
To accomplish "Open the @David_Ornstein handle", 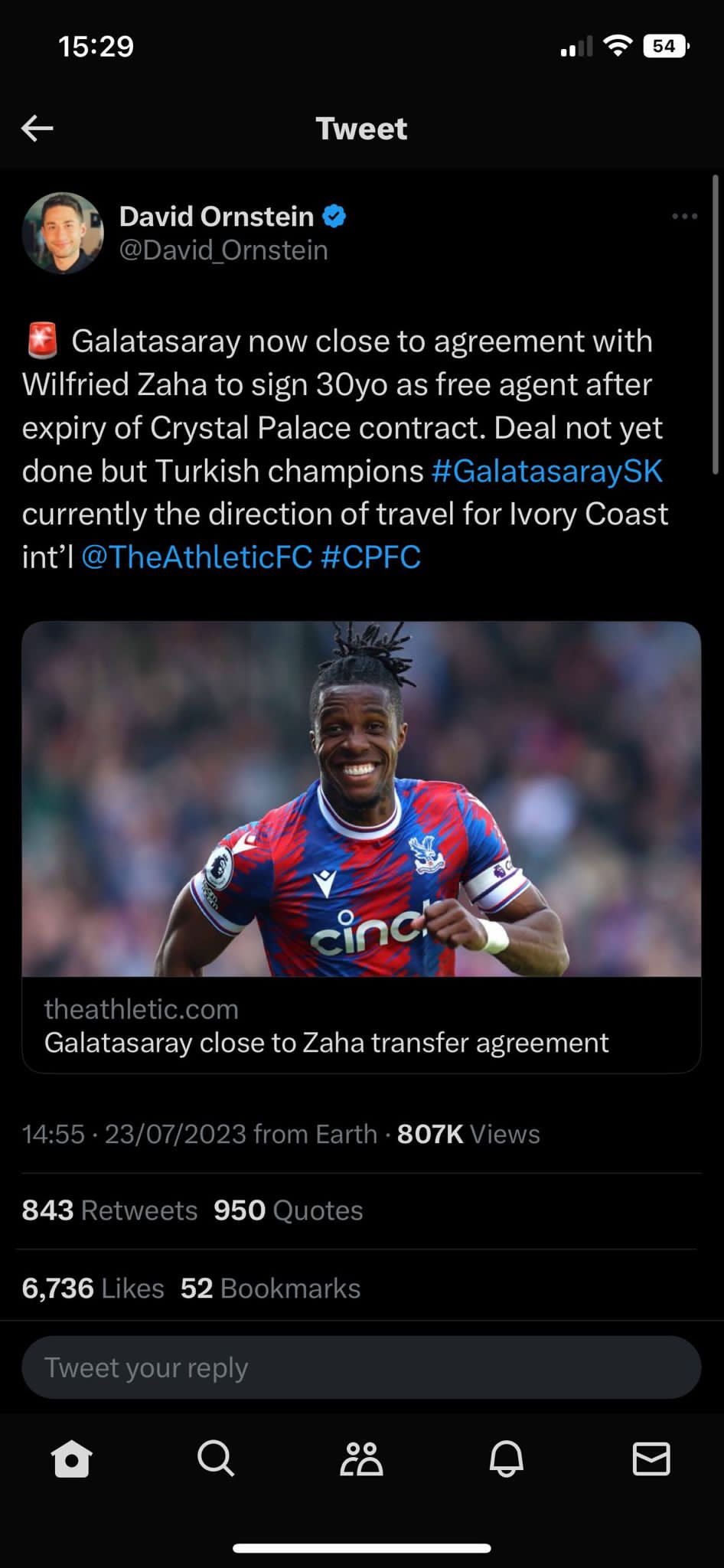I will (223, 250).
